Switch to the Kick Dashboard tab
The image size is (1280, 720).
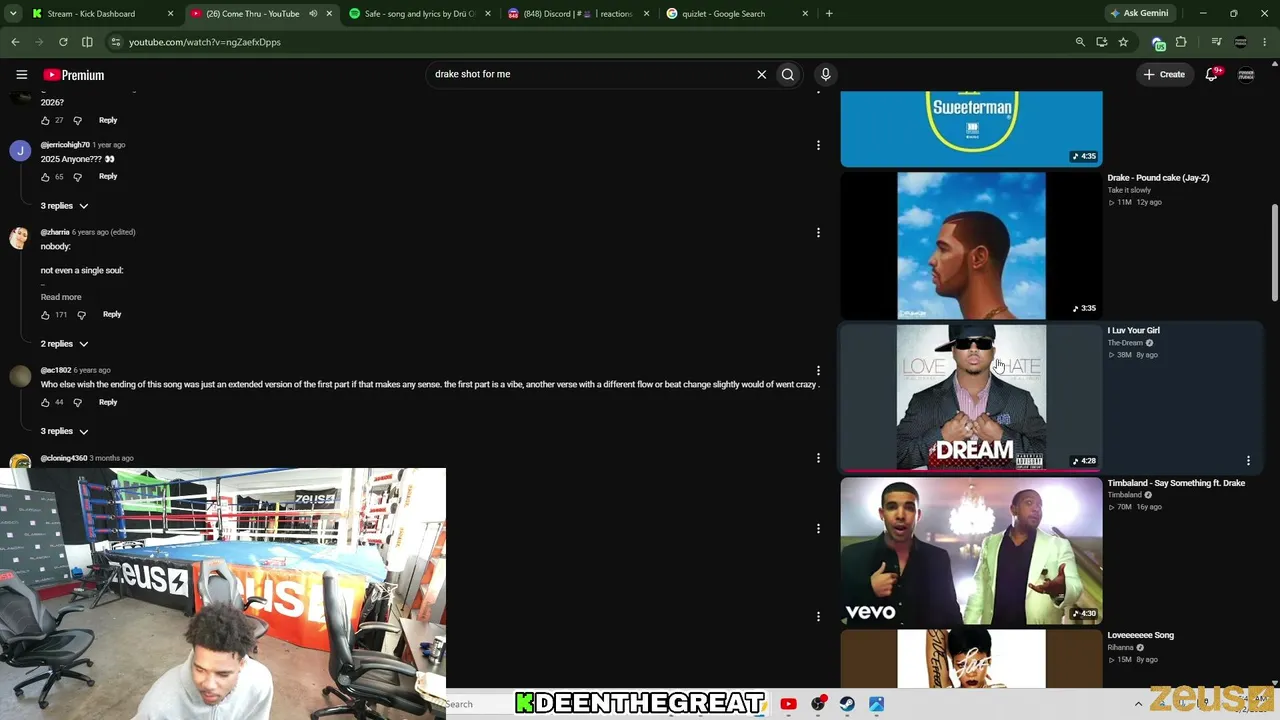[103, 14]
